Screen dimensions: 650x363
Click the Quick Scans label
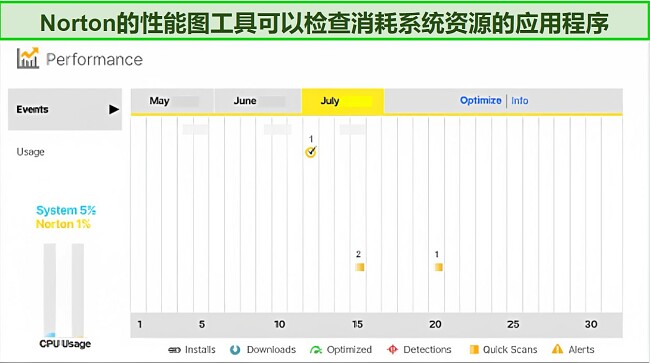[x=510, y=350]
